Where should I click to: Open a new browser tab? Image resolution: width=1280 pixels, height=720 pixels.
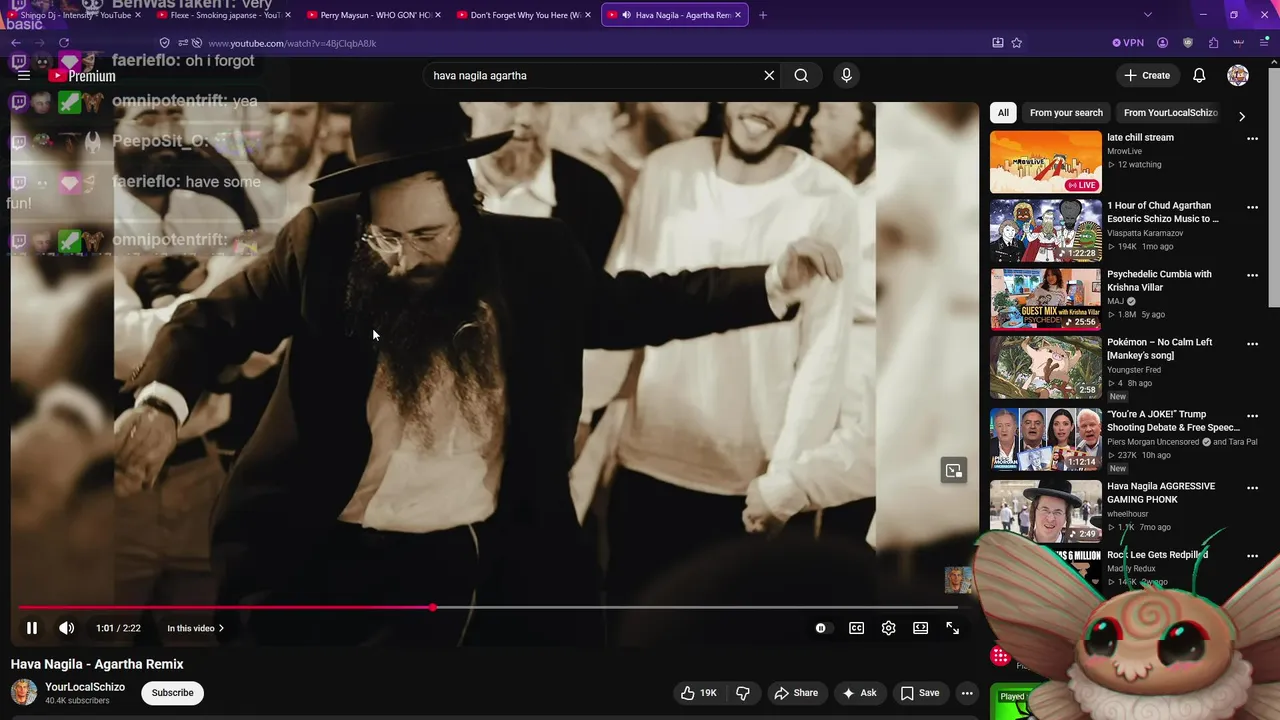click(763, 15)
